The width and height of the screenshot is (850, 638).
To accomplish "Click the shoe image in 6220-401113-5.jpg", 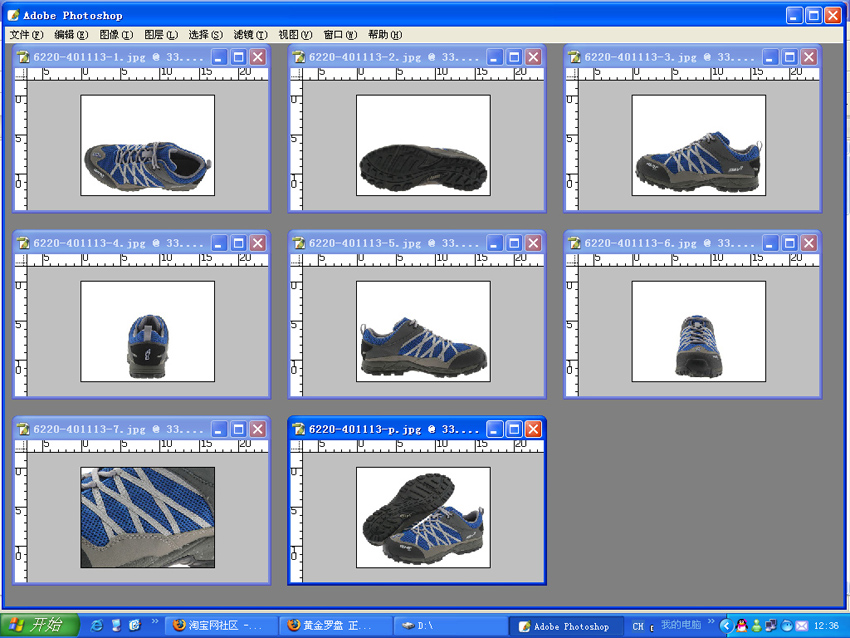I will [x=423, y=332].
